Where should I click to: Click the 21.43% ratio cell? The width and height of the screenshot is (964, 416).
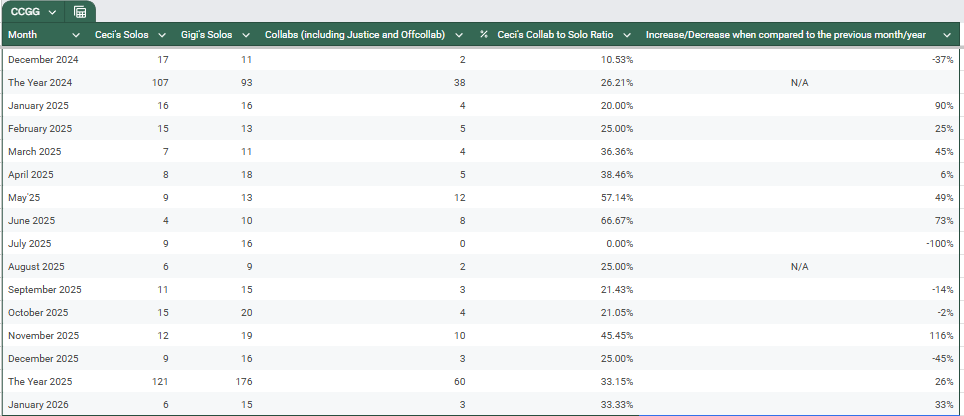coord(618,289)
